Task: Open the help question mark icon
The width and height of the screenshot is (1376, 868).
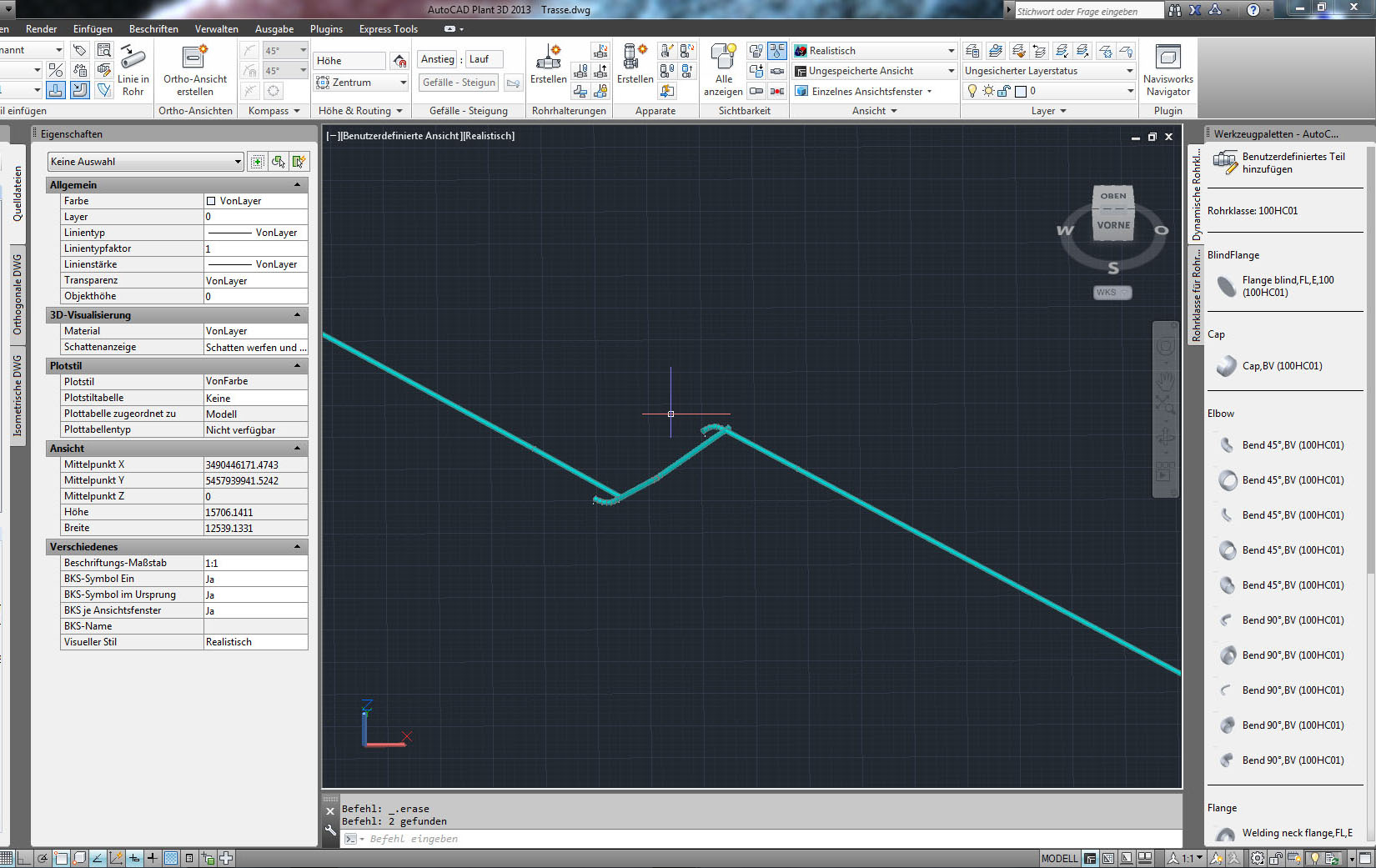Action: [1253, 10]
